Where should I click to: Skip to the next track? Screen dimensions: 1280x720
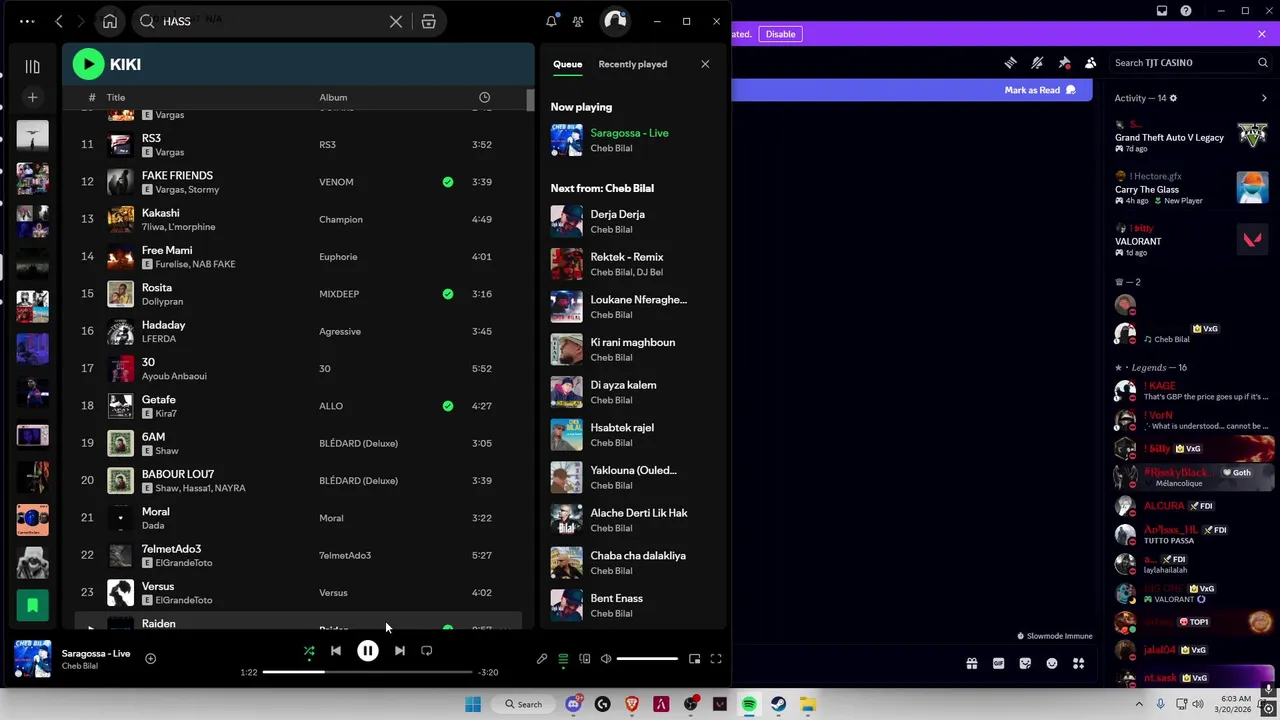[399, 651]
